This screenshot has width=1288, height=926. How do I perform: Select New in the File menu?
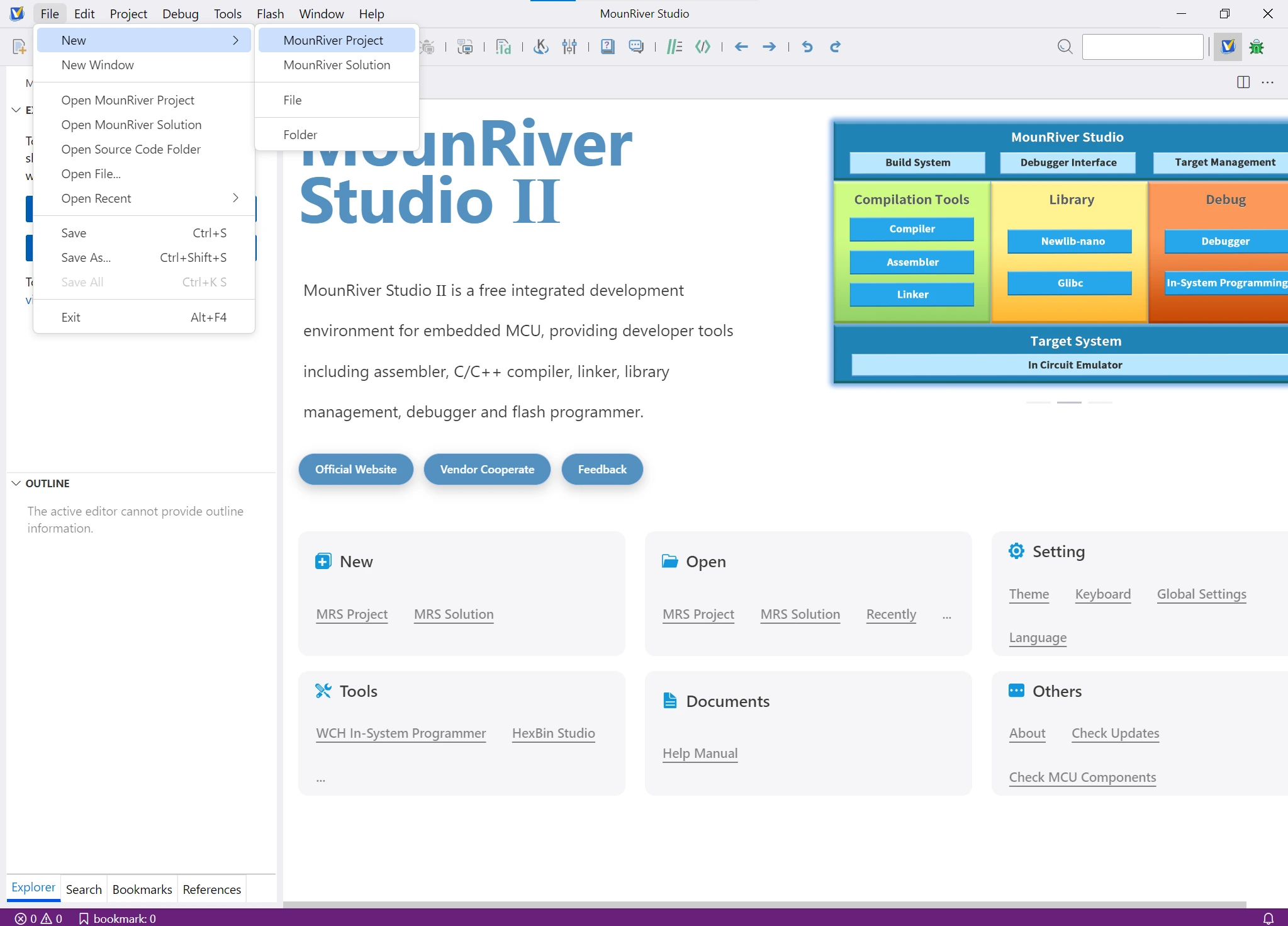pyautogui.click(x=143, y=40)
